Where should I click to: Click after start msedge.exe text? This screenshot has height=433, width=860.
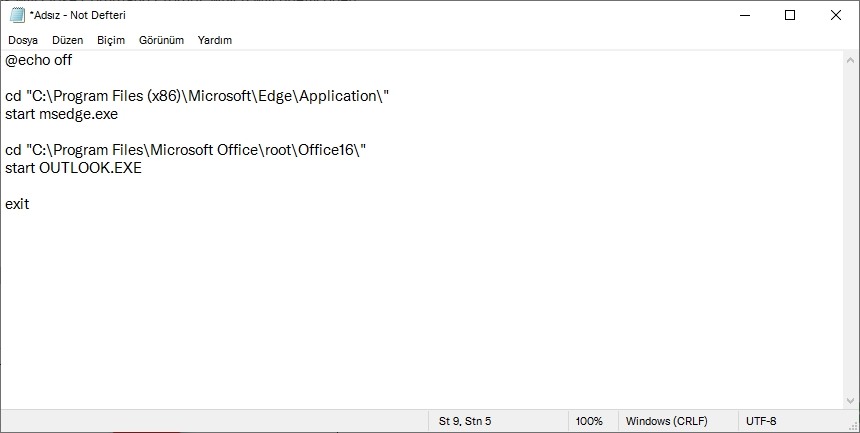pos(119,114)
